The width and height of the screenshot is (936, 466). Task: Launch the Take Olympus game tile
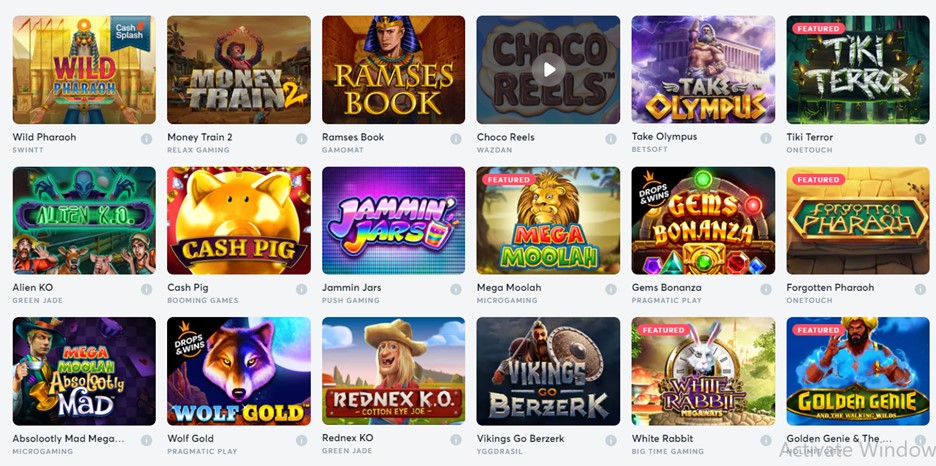click(703, 70)
